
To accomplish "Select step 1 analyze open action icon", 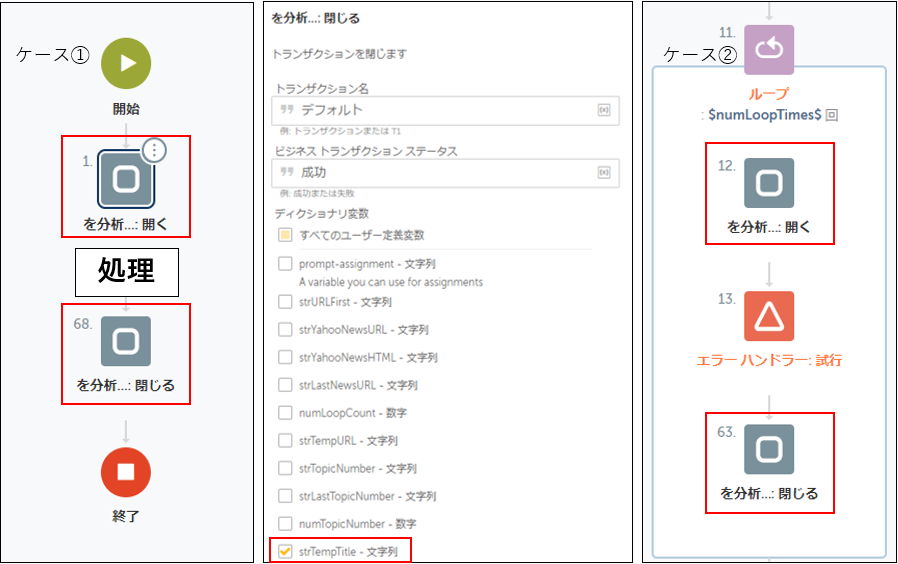I will point(126,179).
